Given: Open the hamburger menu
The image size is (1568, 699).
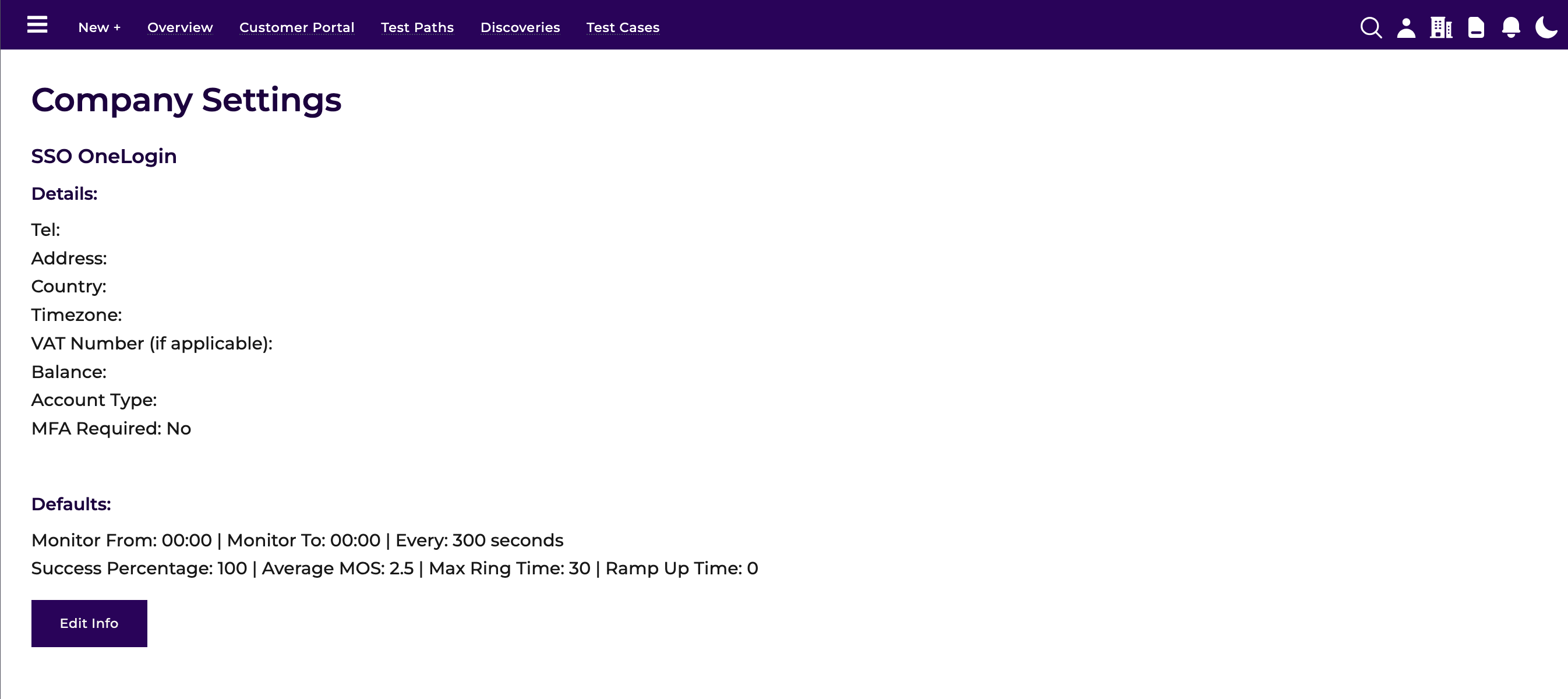Looking at the screenshot, I should tap(37, 25).
